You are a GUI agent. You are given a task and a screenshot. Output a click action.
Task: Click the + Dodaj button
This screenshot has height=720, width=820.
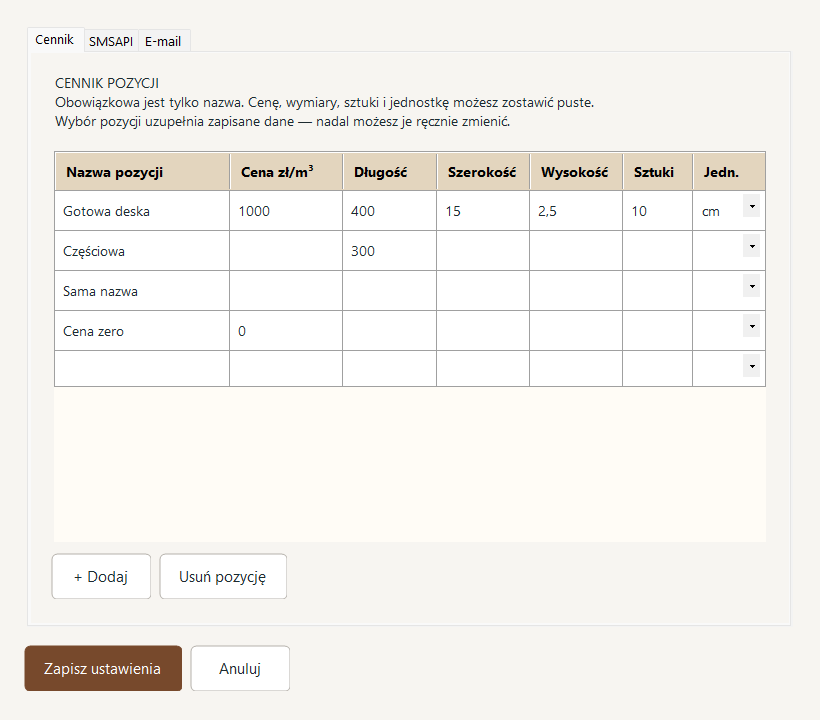(x=101, y=576)
